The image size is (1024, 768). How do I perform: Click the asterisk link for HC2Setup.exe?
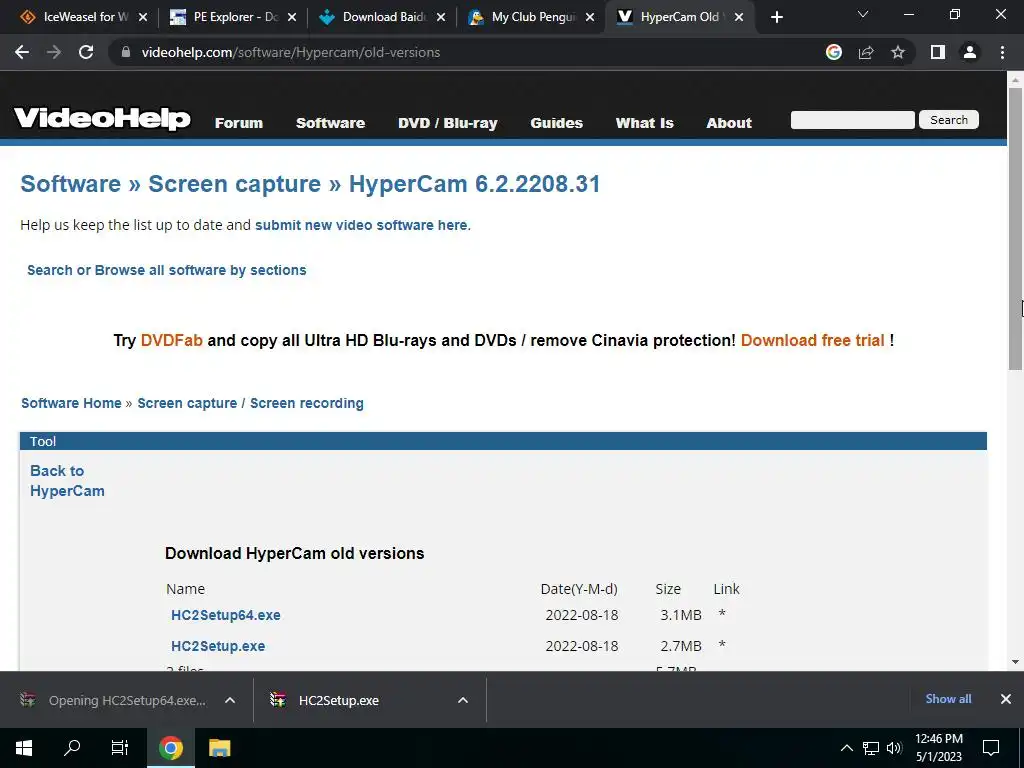click(x=722, y=645)
